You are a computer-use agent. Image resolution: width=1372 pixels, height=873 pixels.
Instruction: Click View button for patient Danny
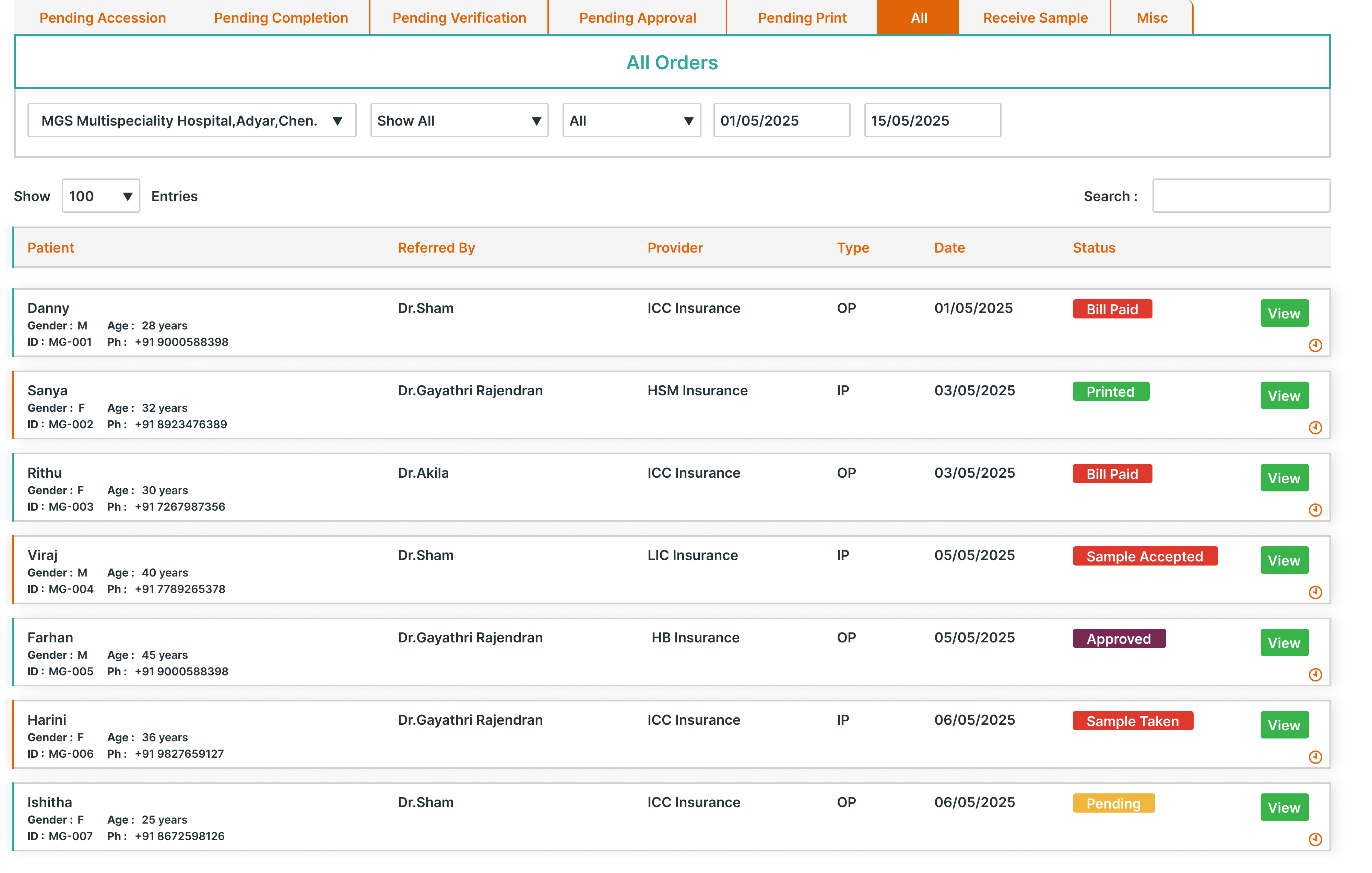tap(1284, 313)
